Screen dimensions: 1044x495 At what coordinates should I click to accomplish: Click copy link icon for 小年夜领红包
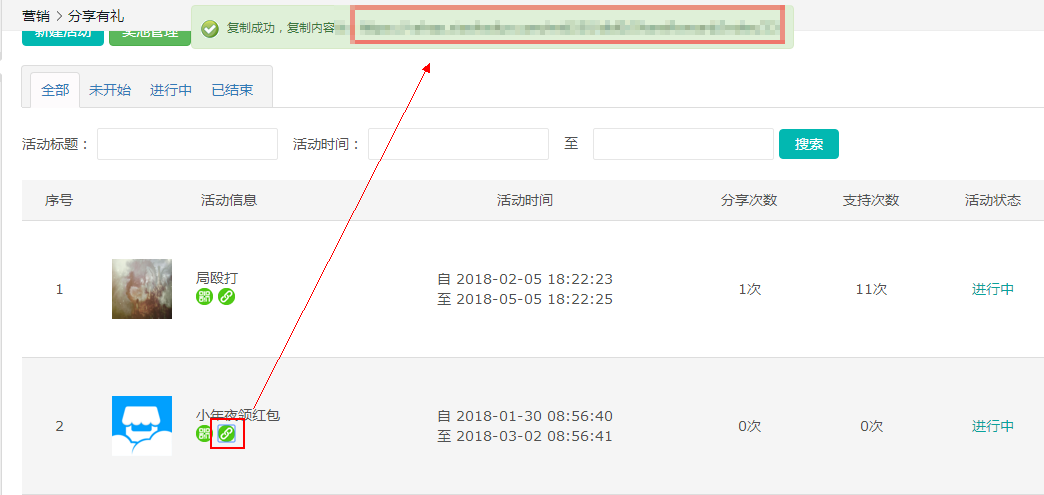(x=227, y=434)
